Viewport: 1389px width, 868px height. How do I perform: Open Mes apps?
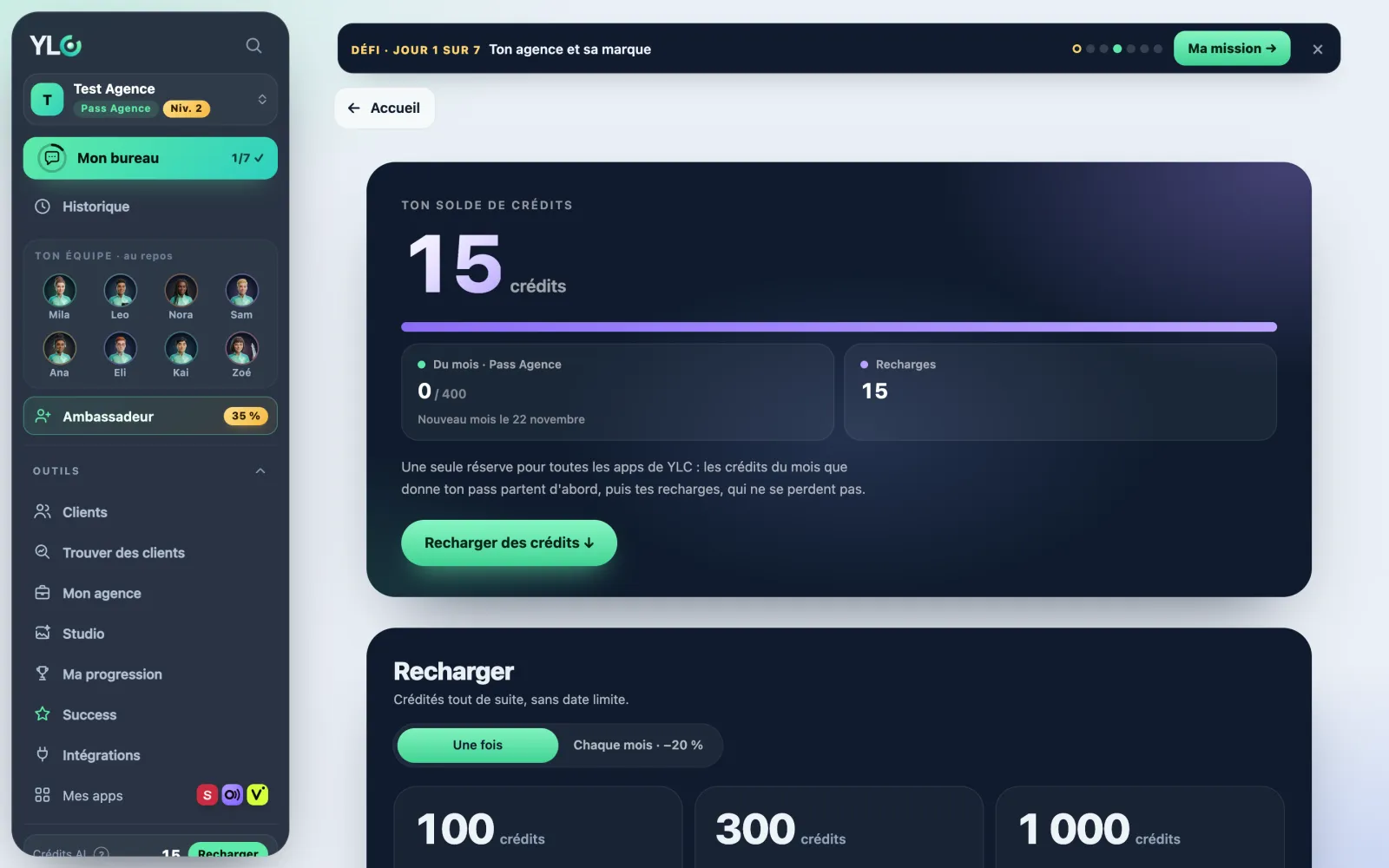[150, 796]
